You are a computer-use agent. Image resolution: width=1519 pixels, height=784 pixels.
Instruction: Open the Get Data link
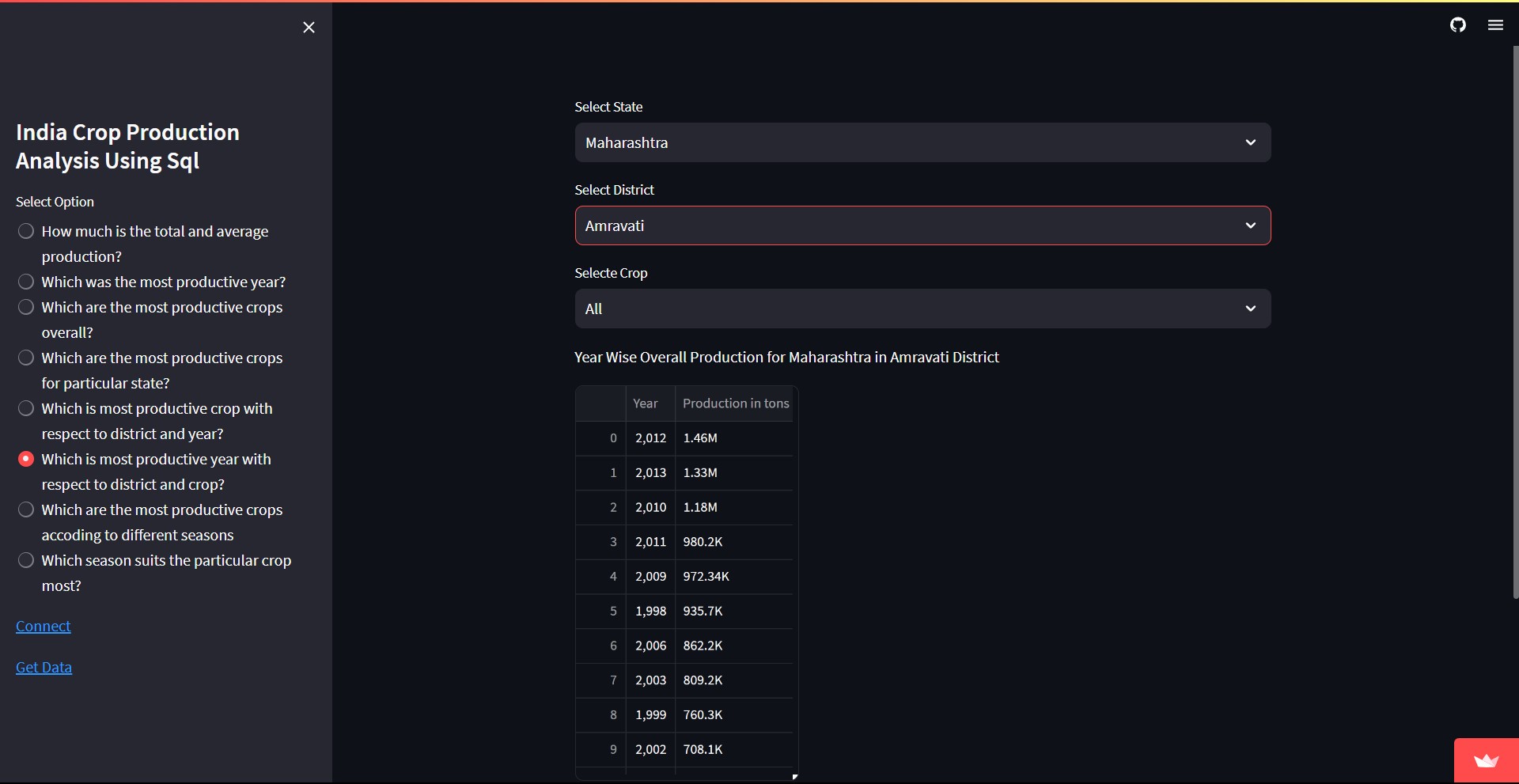point(44,668)
